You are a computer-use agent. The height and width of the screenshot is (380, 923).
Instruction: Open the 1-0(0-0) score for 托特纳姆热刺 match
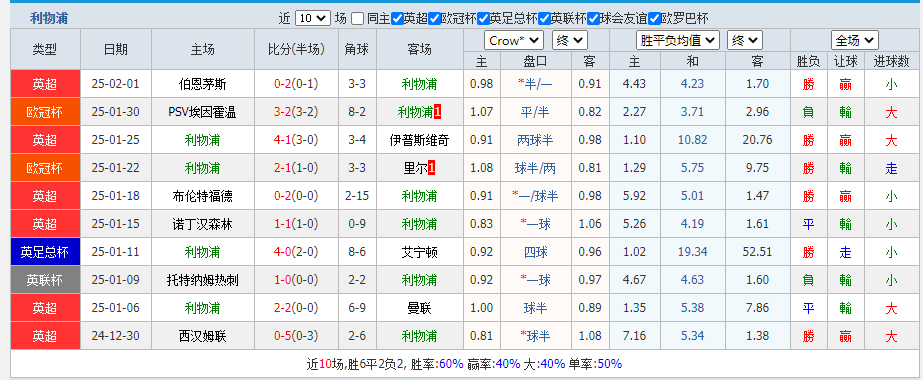pyautogui.click(x=296, y=281)
